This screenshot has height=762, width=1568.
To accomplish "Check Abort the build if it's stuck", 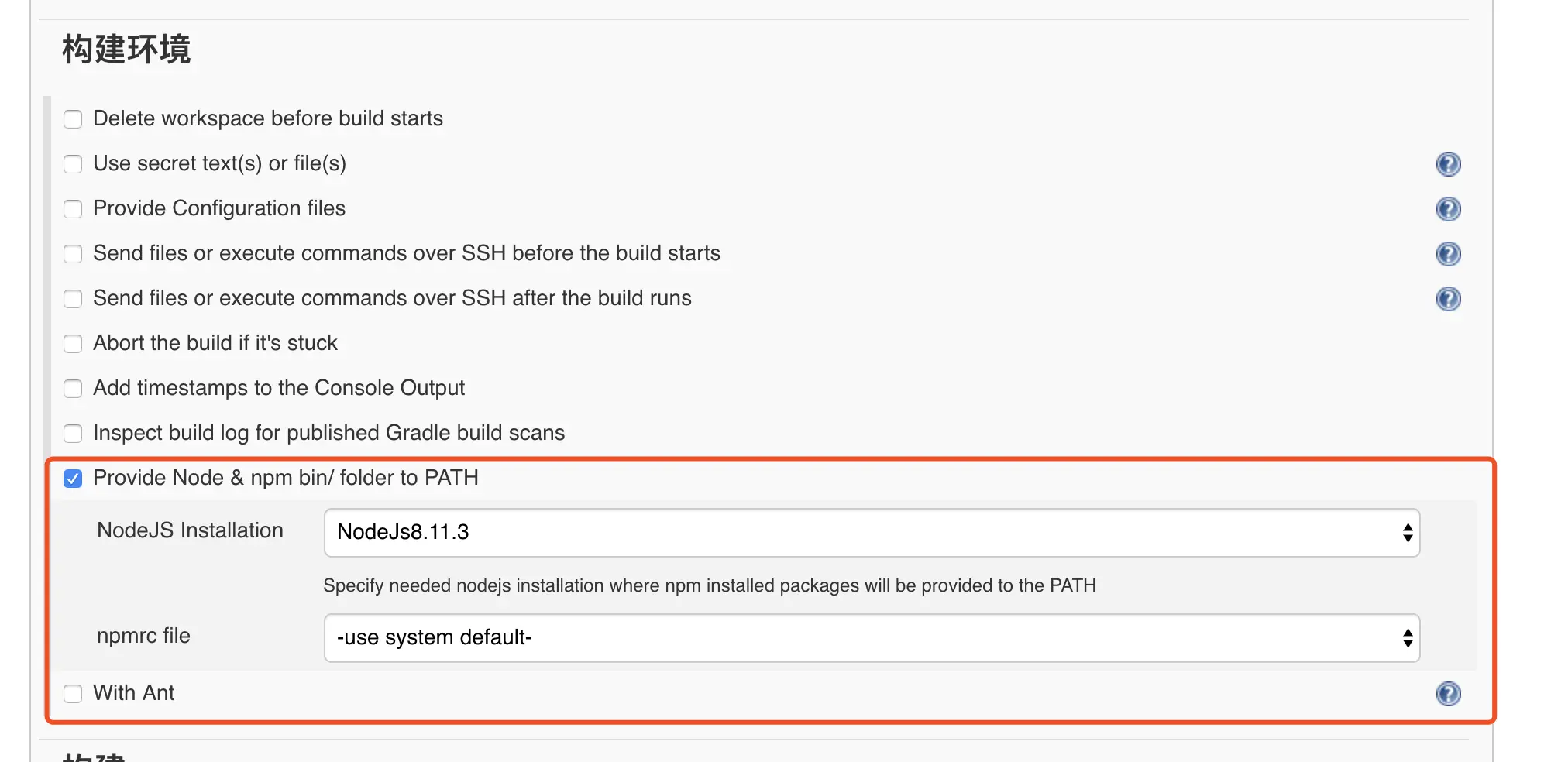I will pyautogui.click(x=73, y=344).
